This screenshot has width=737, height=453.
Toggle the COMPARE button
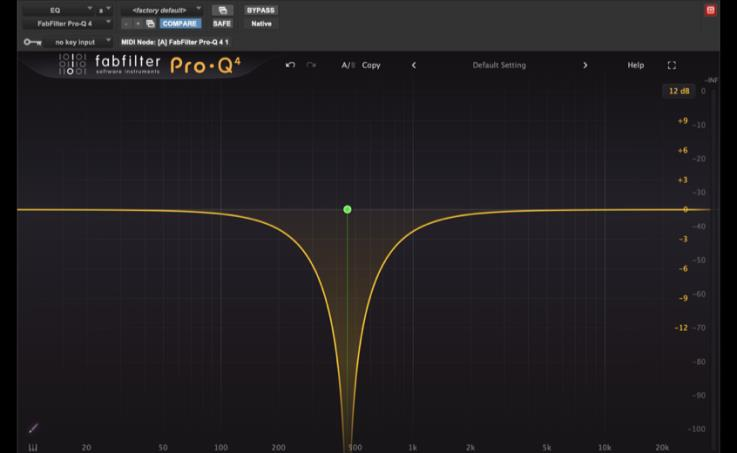[x=180, y=23]
